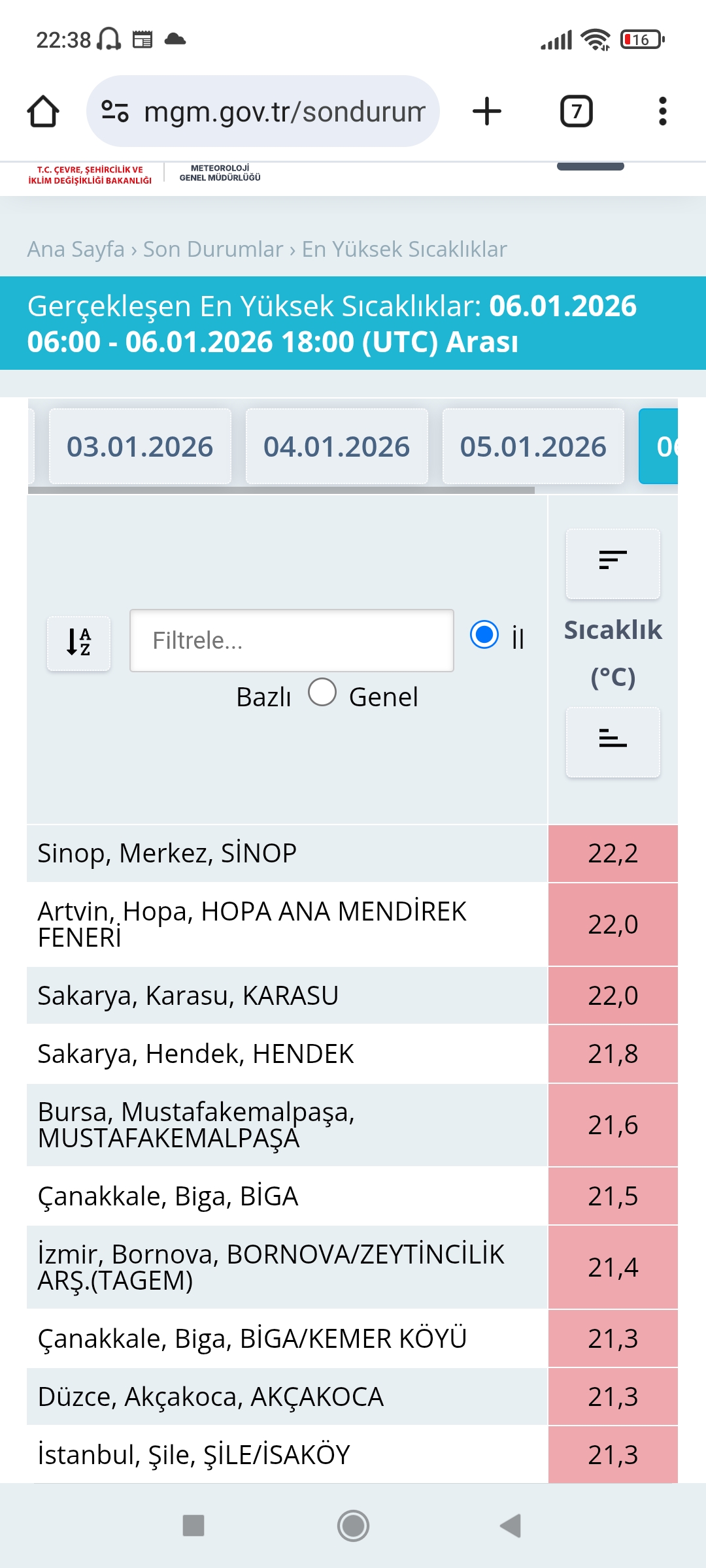Tap the site settings icon in address bar
Viewport: 706px width, 1568px height.
[115, 111]
